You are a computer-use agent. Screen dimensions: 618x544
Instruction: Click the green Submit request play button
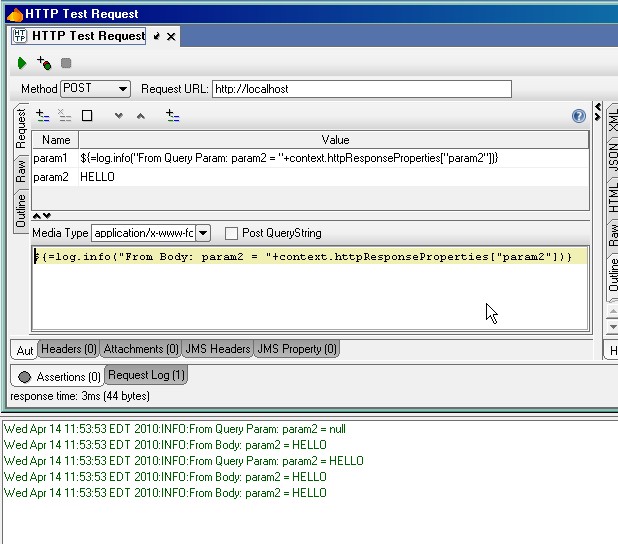click(x=22, y=63)
